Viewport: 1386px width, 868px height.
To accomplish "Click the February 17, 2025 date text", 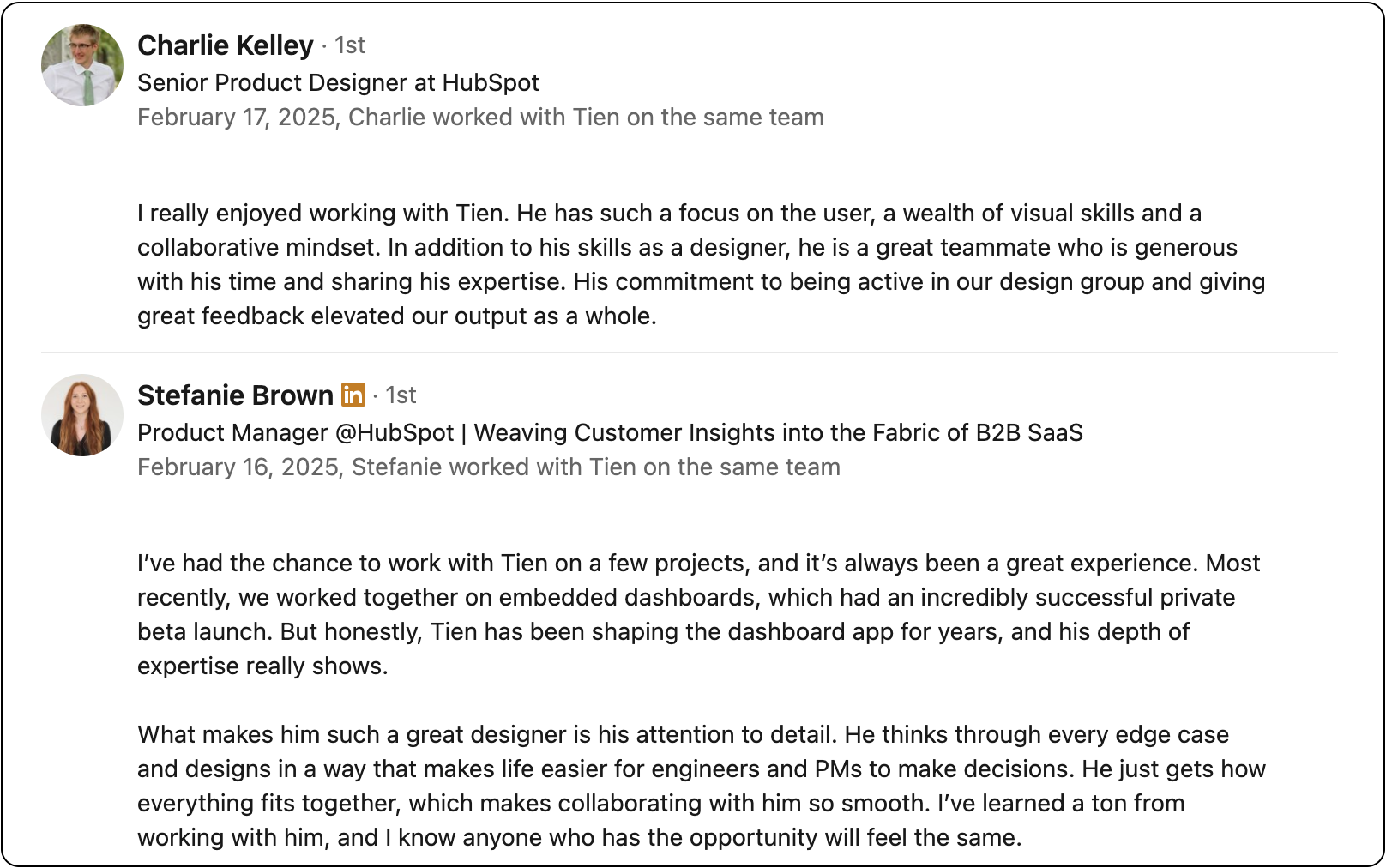I will 238,117.
